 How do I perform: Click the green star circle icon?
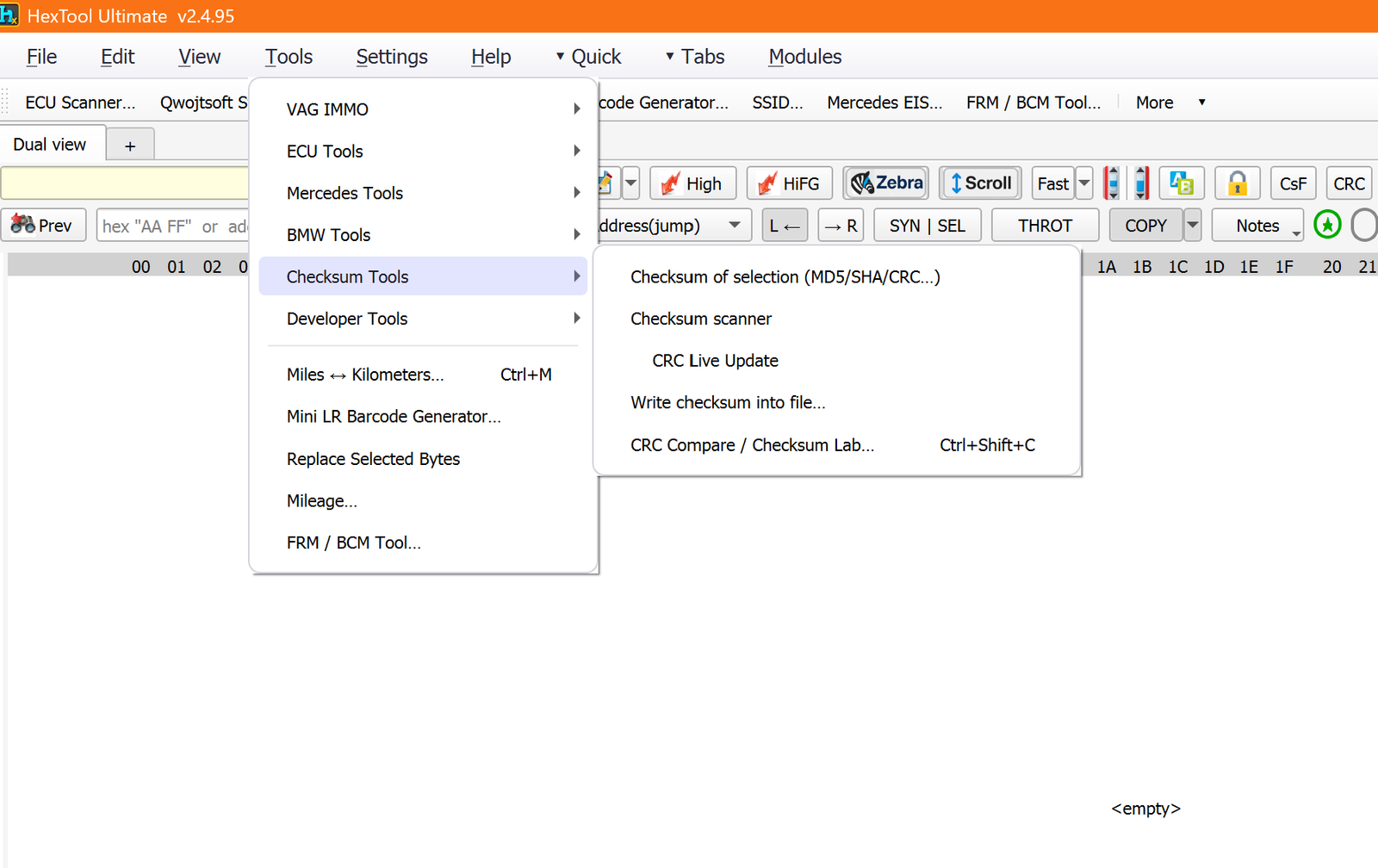click(x=1327, y=226)
